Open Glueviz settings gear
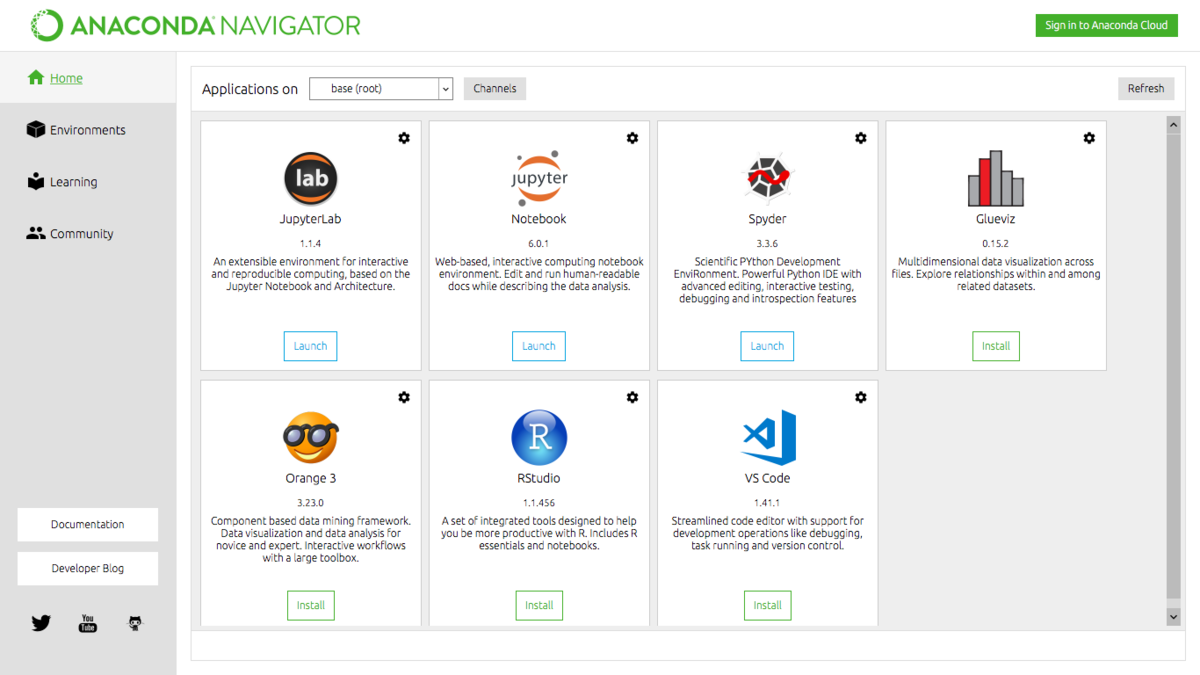Image resolution: width=1200 pixels, height=675 pixels. click(x=1089, y=138)
